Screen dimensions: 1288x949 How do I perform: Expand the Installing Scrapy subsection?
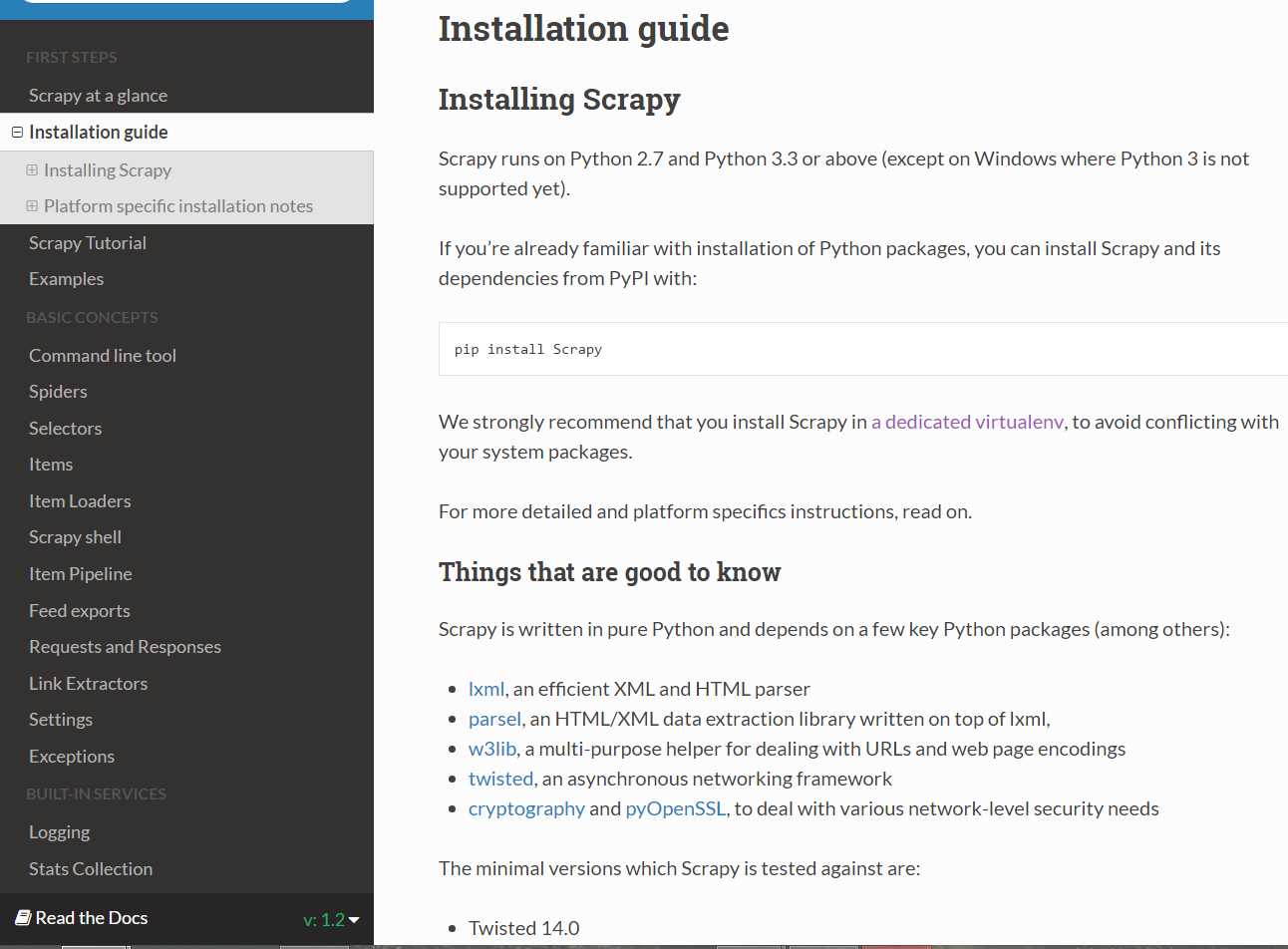click(x=32, y=170)
